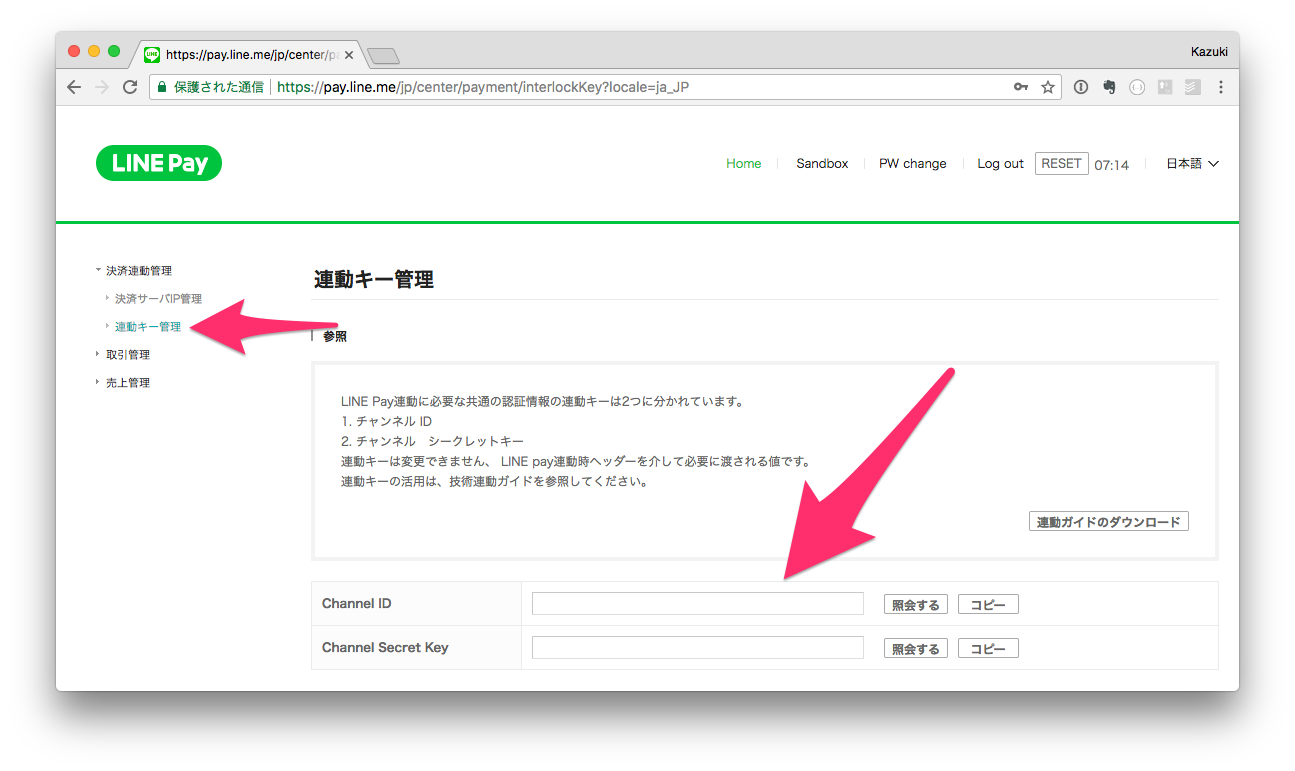Open PW change in the navigation

tap(913, 163)
